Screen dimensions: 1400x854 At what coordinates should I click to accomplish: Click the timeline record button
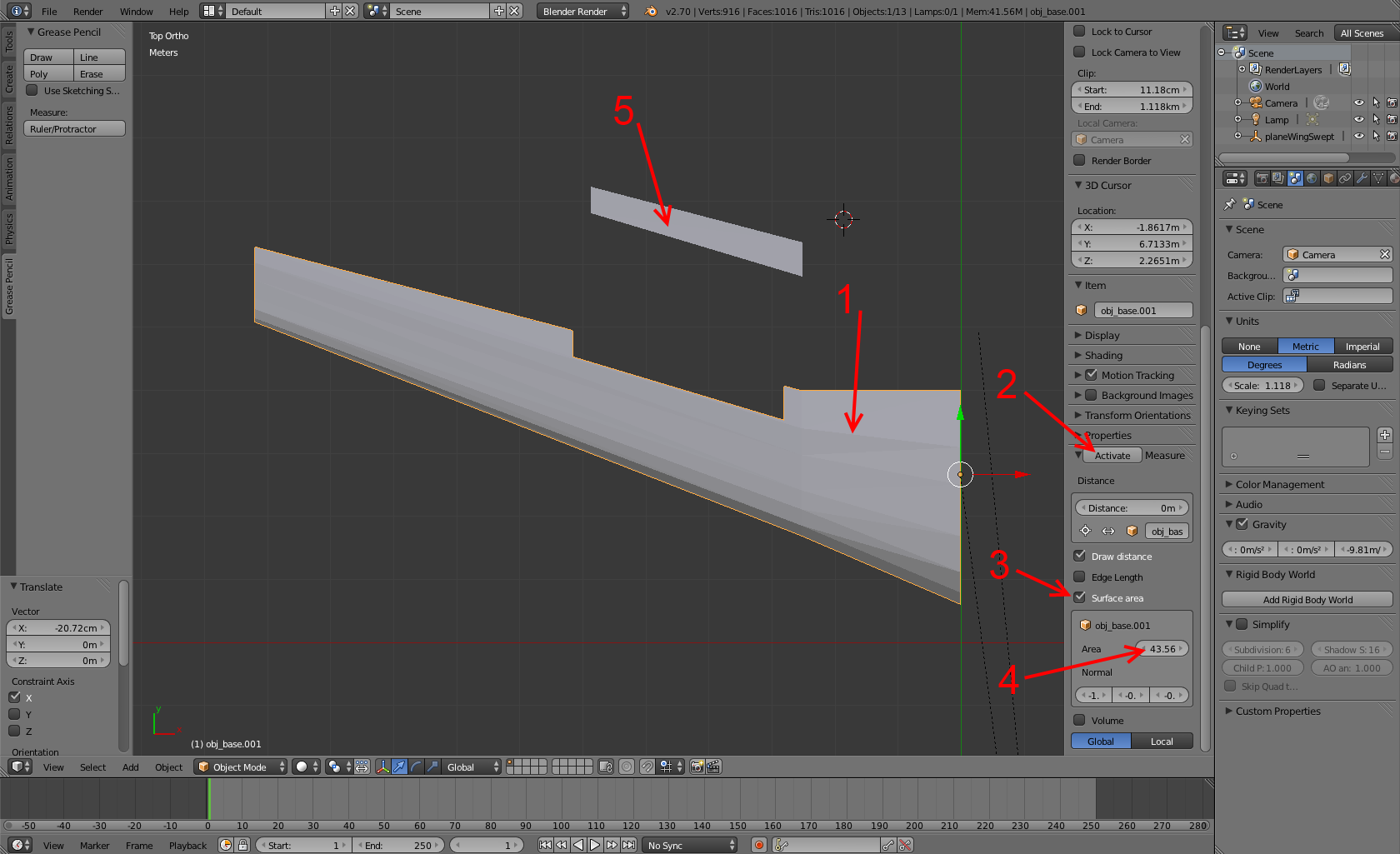[x=758, y=845]
